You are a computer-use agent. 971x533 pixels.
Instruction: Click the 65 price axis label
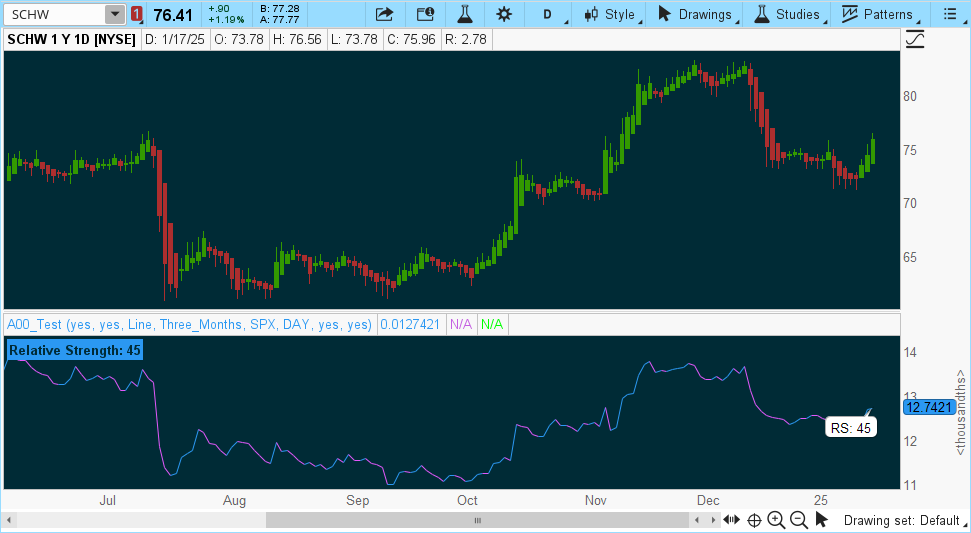coord(910,258)
